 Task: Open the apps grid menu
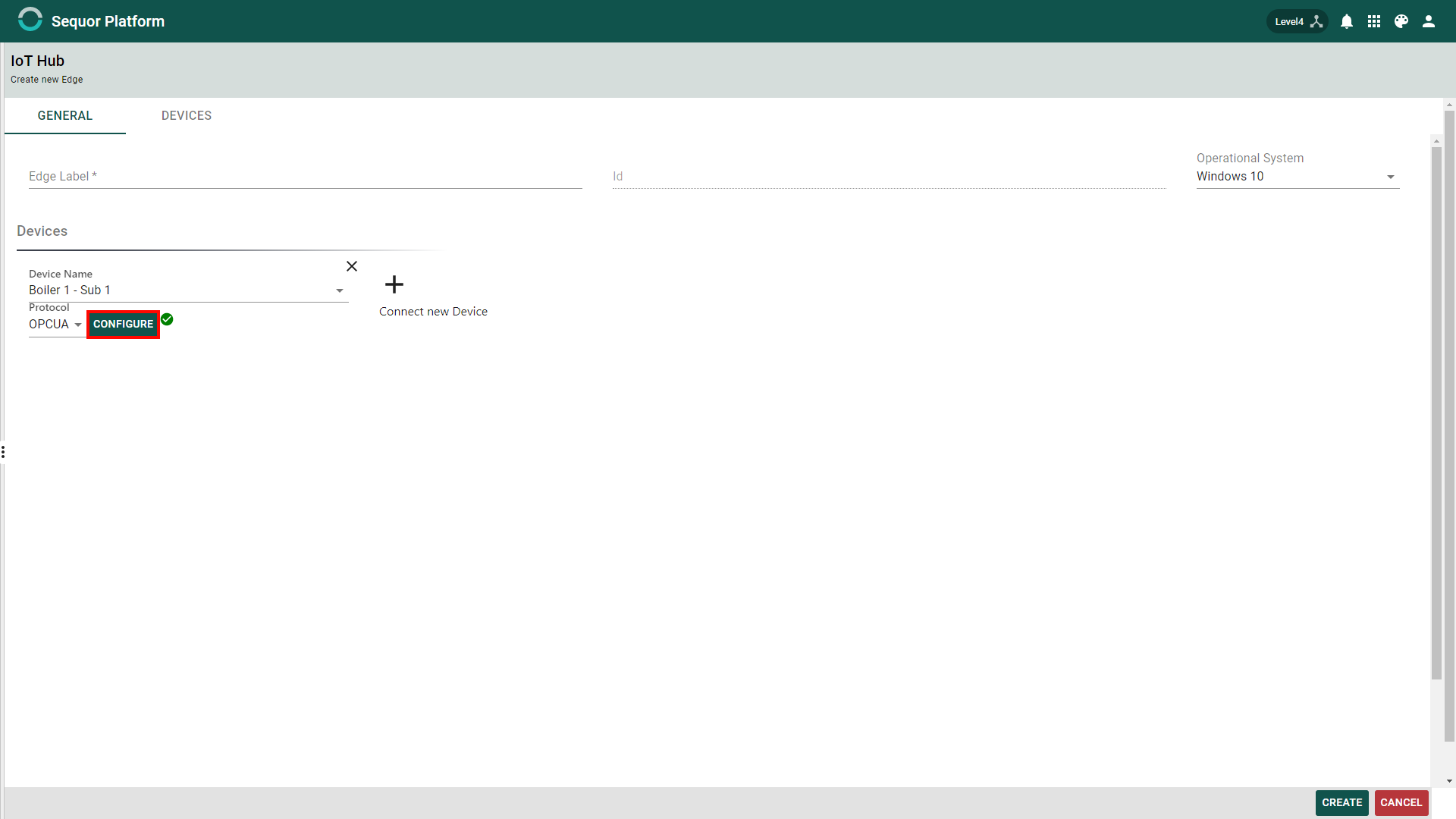tap(1374, 21)
